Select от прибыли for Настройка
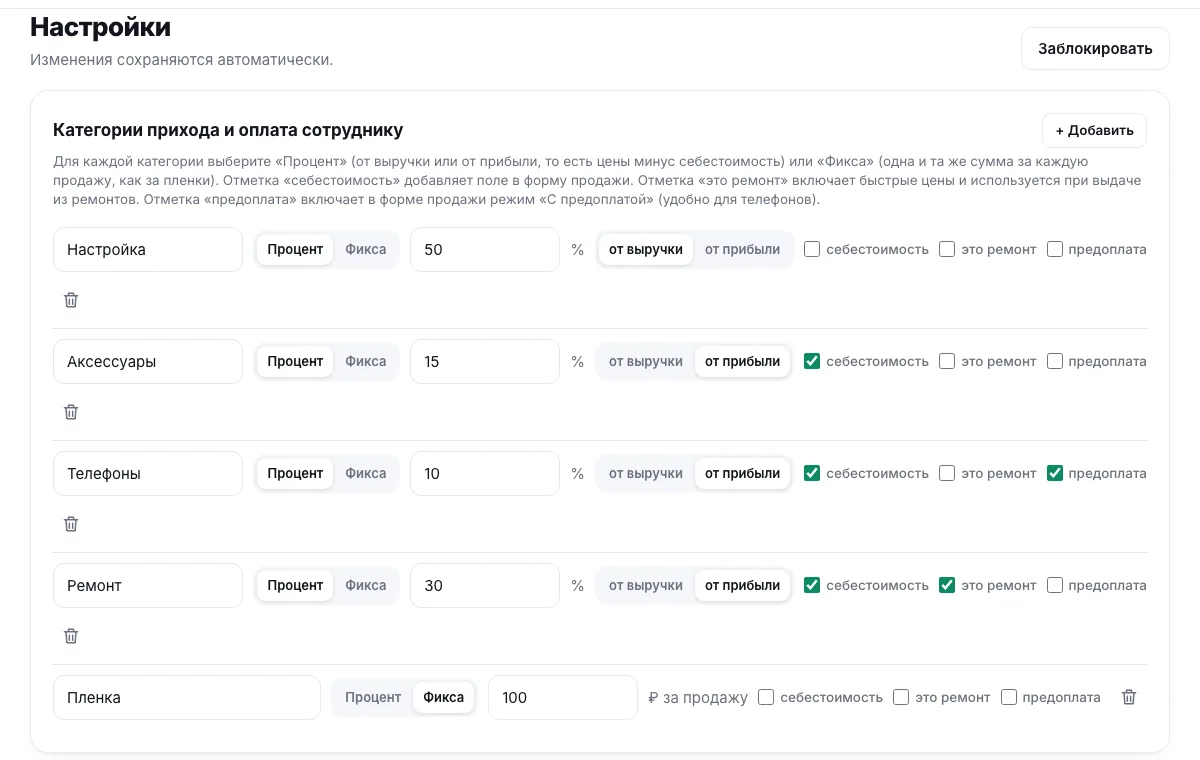Screen dimensions: 1200x760 click(742, 250)
